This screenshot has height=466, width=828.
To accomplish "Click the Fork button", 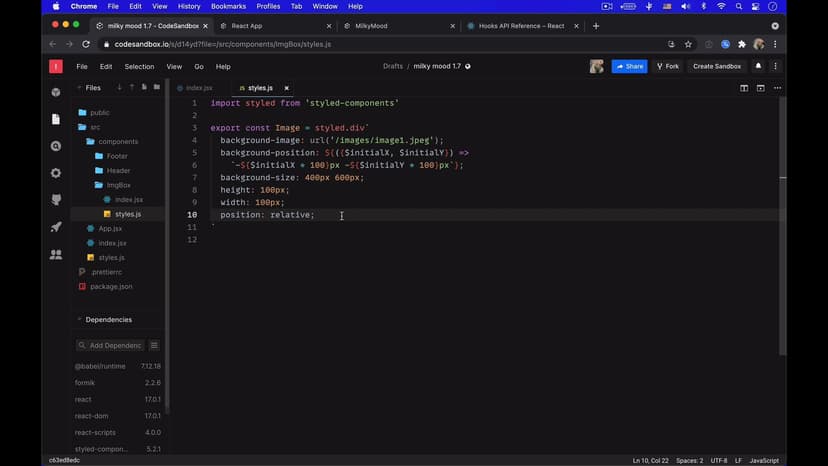I will [x=667, y=66].
